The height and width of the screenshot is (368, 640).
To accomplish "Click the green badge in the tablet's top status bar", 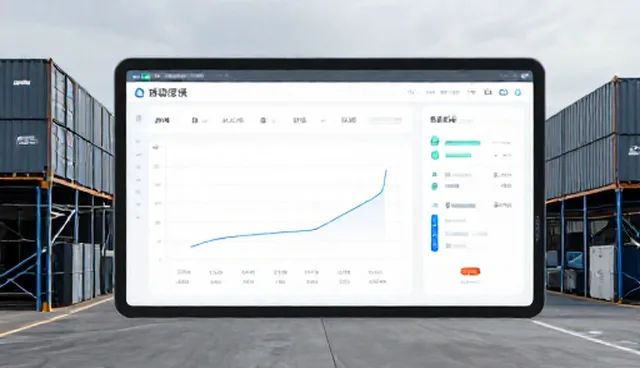I will tap(145, 76).
